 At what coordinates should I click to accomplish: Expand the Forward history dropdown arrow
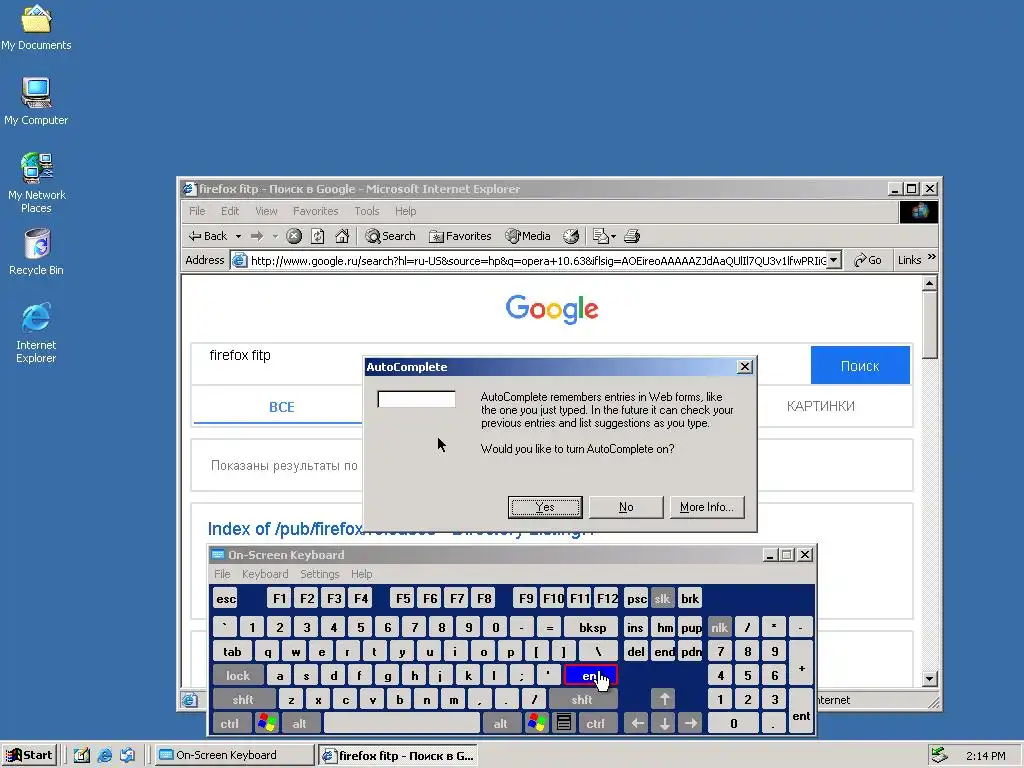pos(275,236)
